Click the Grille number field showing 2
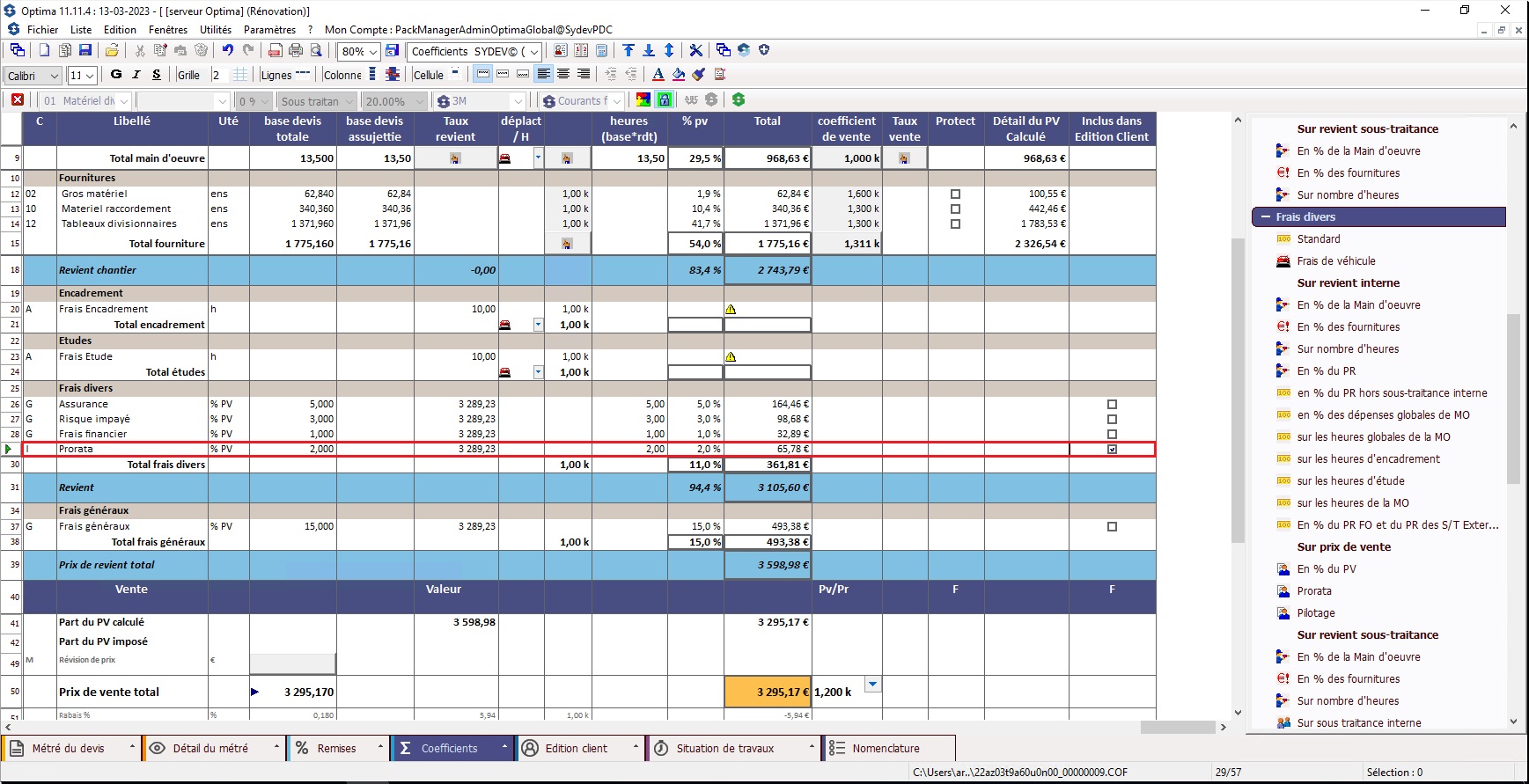This screenshot has width=1529, height=784. (220, 75)
